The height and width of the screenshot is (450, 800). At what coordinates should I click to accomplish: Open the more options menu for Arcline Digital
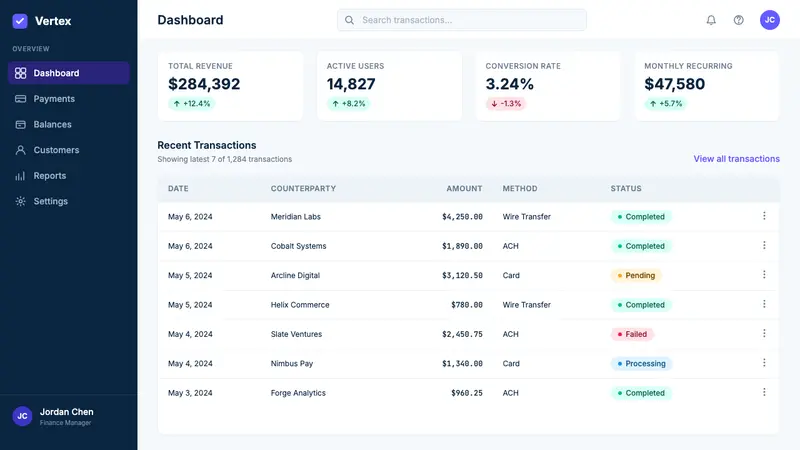coord(764,274)
